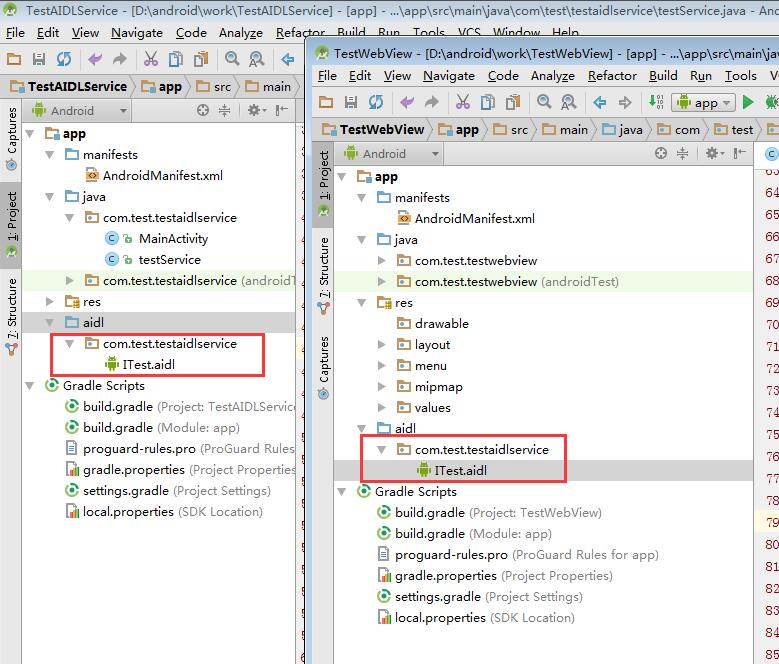Click Synchronize icon in TestWebView toolbar
The height and width of the screenshot is (664, 779).
click(x=376, y=103)
